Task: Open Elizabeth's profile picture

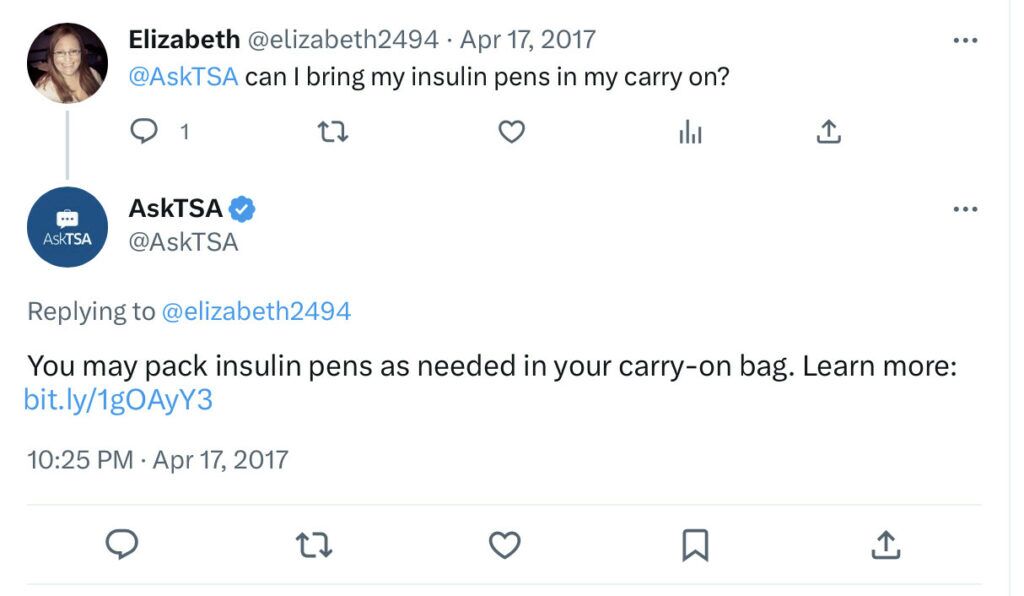Action: tap(65, 60)
